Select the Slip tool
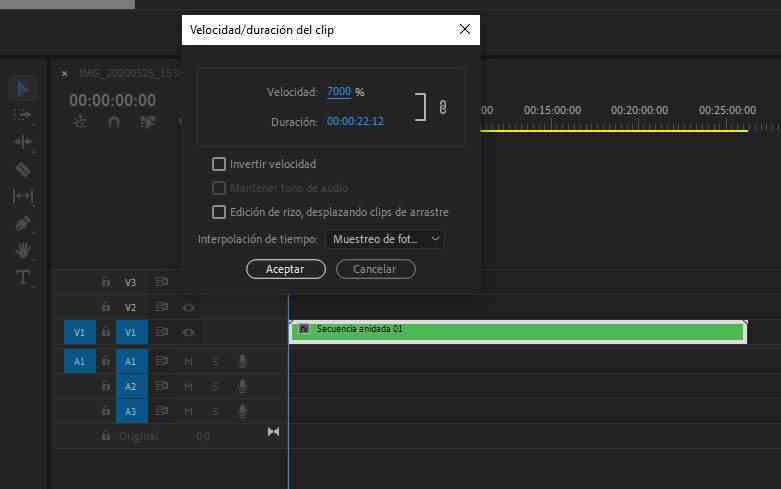Viewport: 781px width, 489px height. tap(23, 196)
